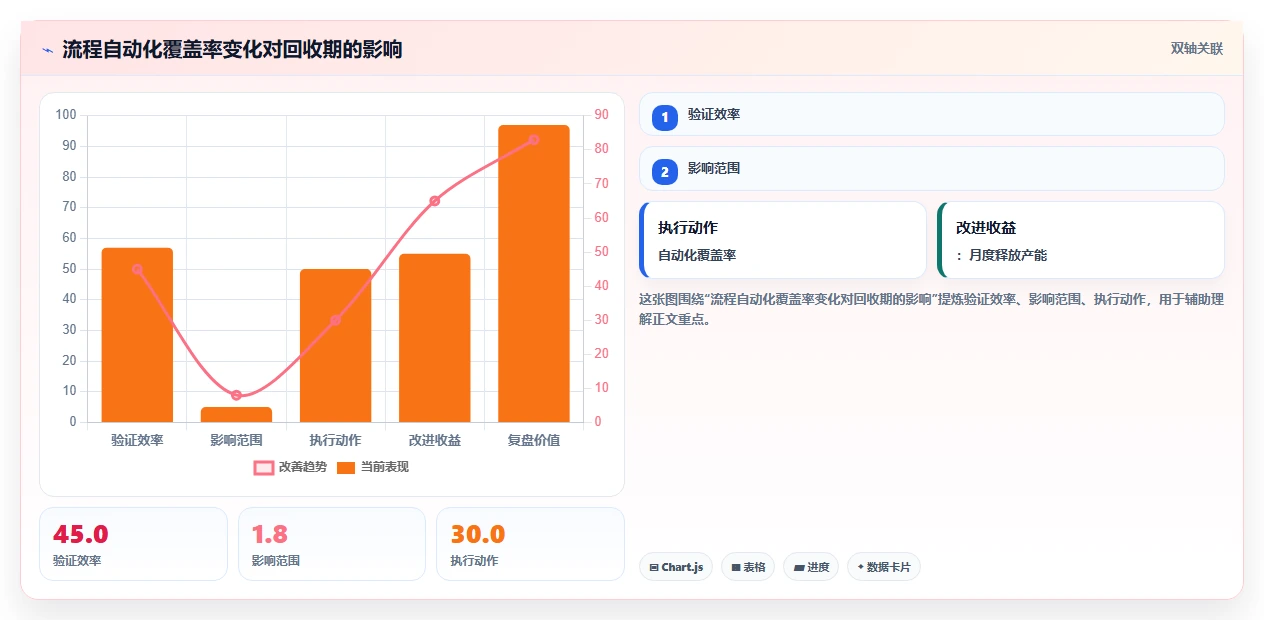The image size is (1264, 620).
Task: Click the left axis value 100
Action: click(66, 115)
